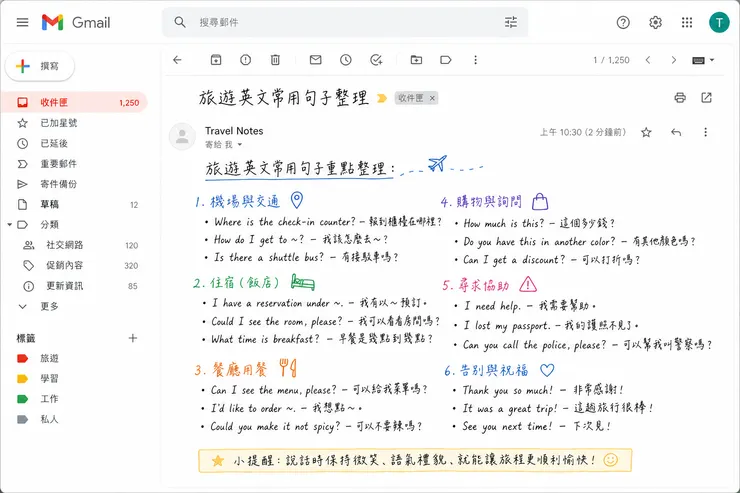The image size is (740, 493).
Task: Go back to inbox arrow
Action: 177,60
